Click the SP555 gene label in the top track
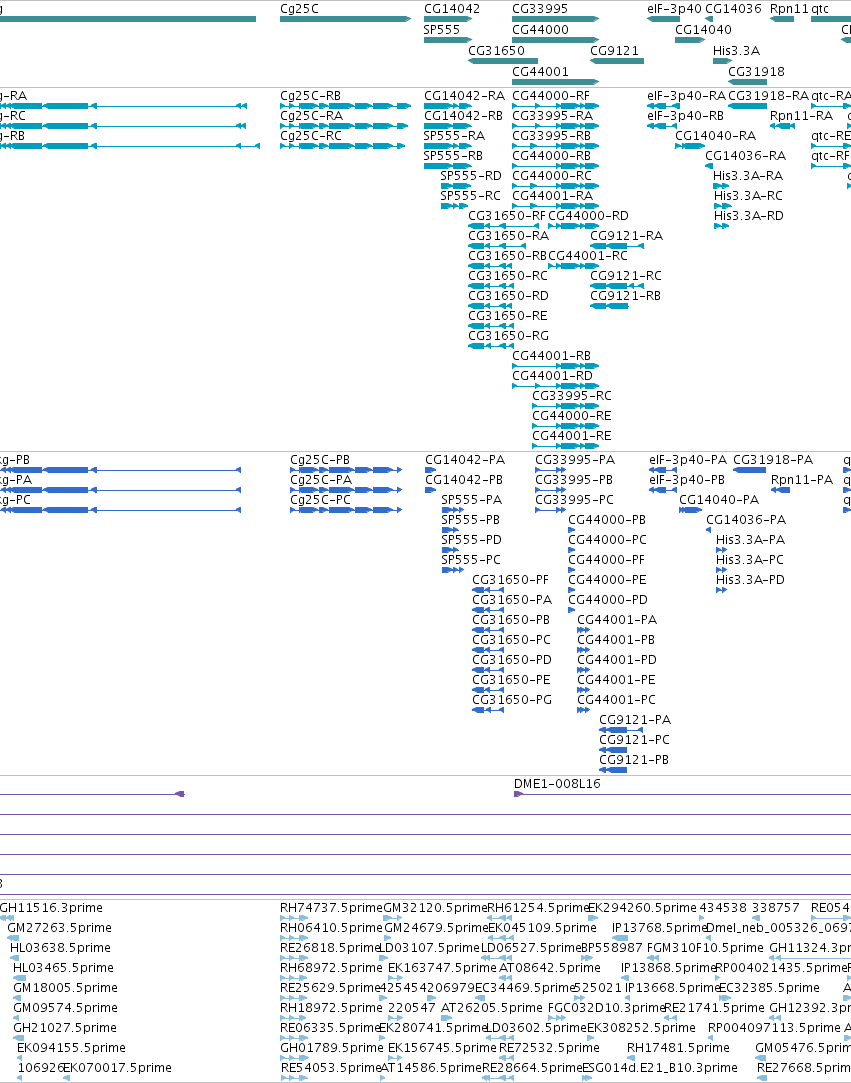Image resolution: width=851 pixels, height=1083 pixels. [x=441, y=30]
